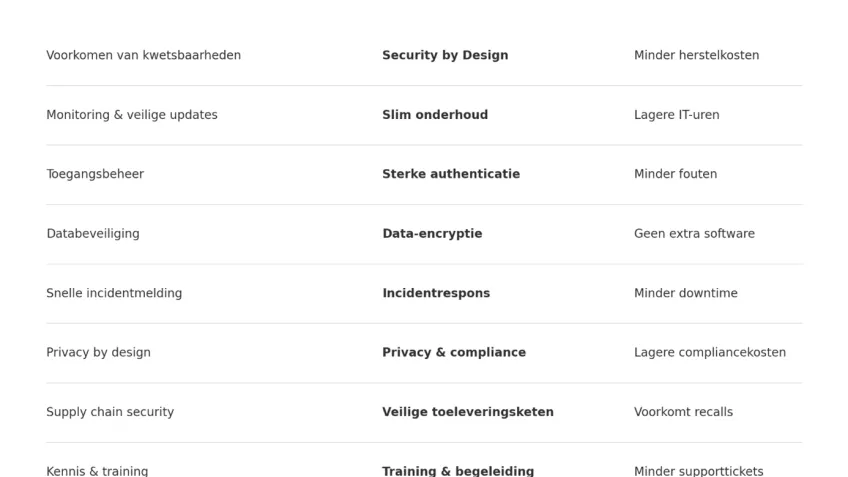Select 'Incidentrespons' bold label
Screen dimensions: 848x477
point(436,293)
